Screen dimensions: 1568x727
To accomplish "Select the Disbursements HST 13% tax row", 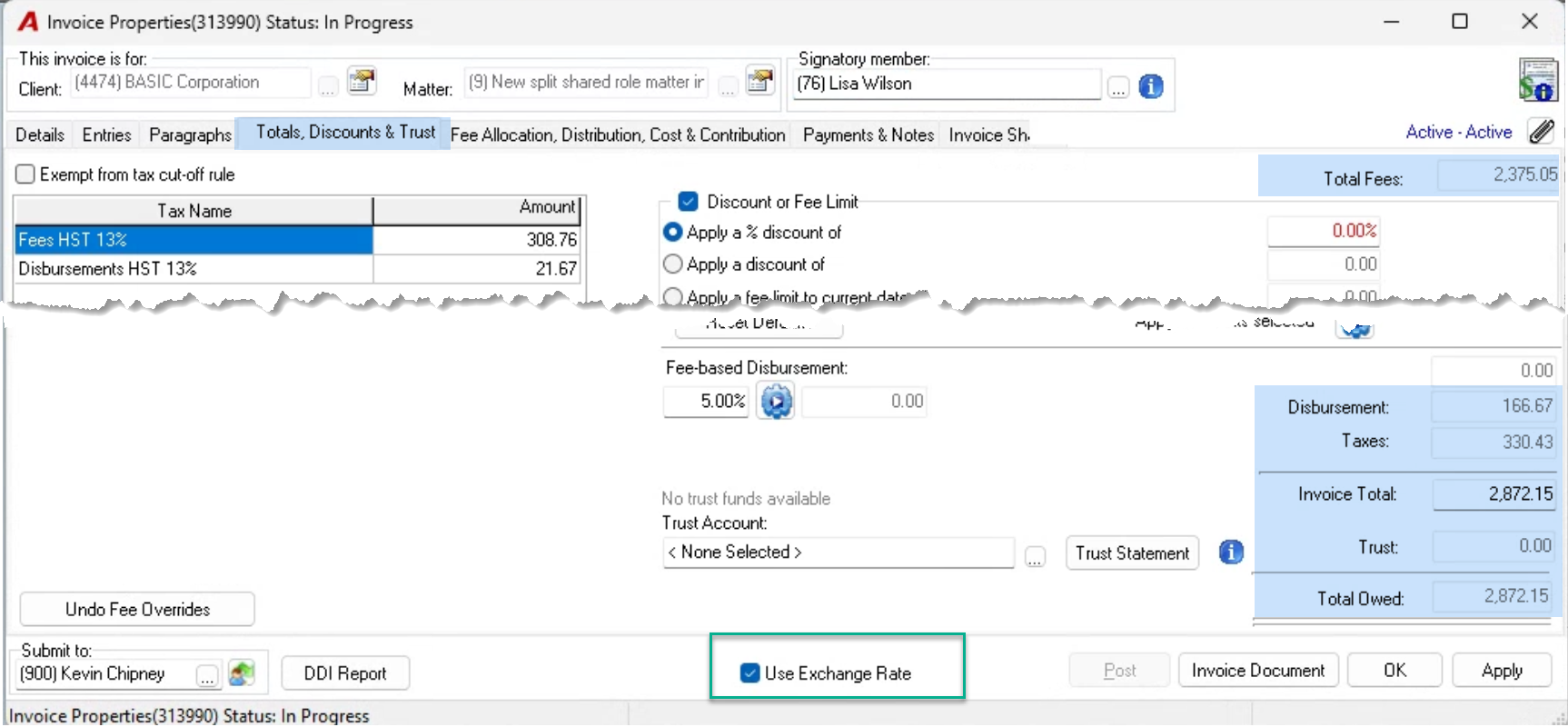I will 297,269.
